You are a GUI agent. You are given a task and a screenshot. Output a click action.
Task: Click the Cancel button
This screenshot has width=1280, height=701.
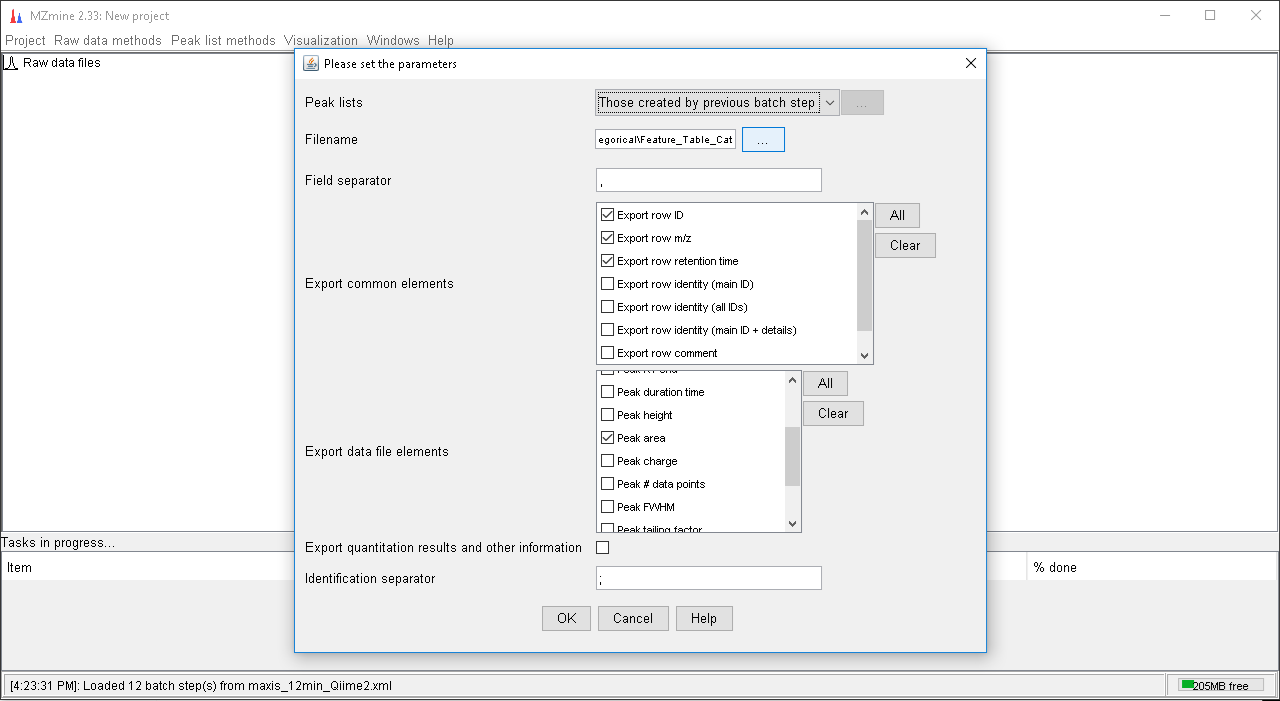(633, 618)
